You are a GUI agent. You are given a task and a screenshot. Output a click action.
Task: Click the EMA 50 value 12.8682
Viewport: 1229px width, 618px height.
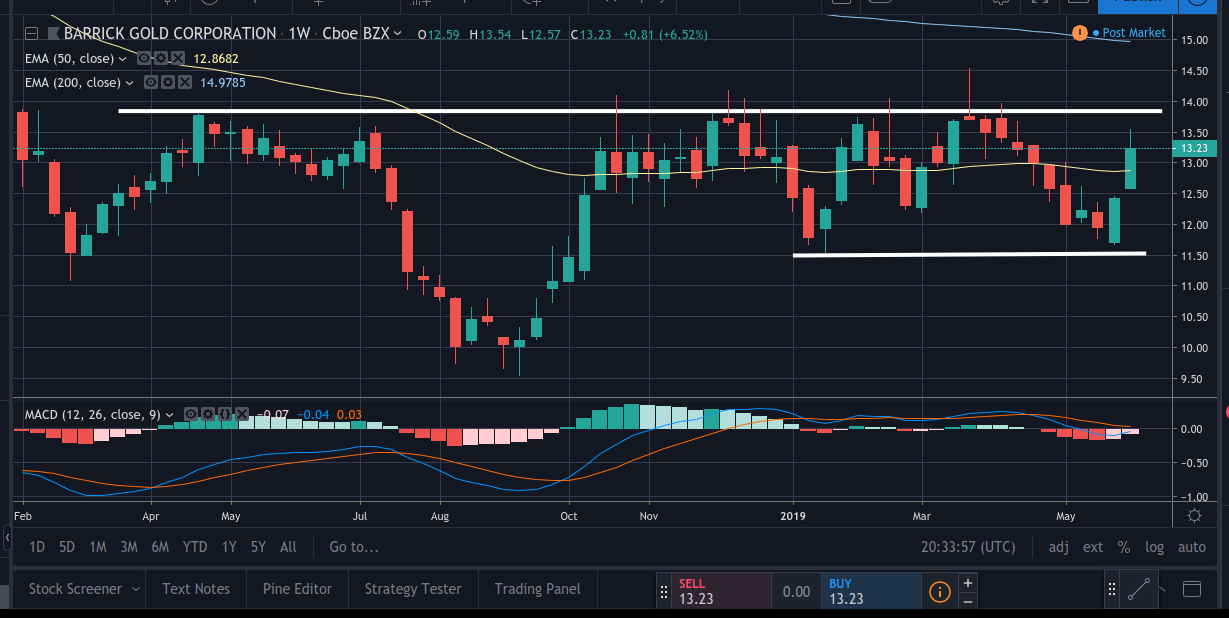pyautogui.click(x=215, y=59)
